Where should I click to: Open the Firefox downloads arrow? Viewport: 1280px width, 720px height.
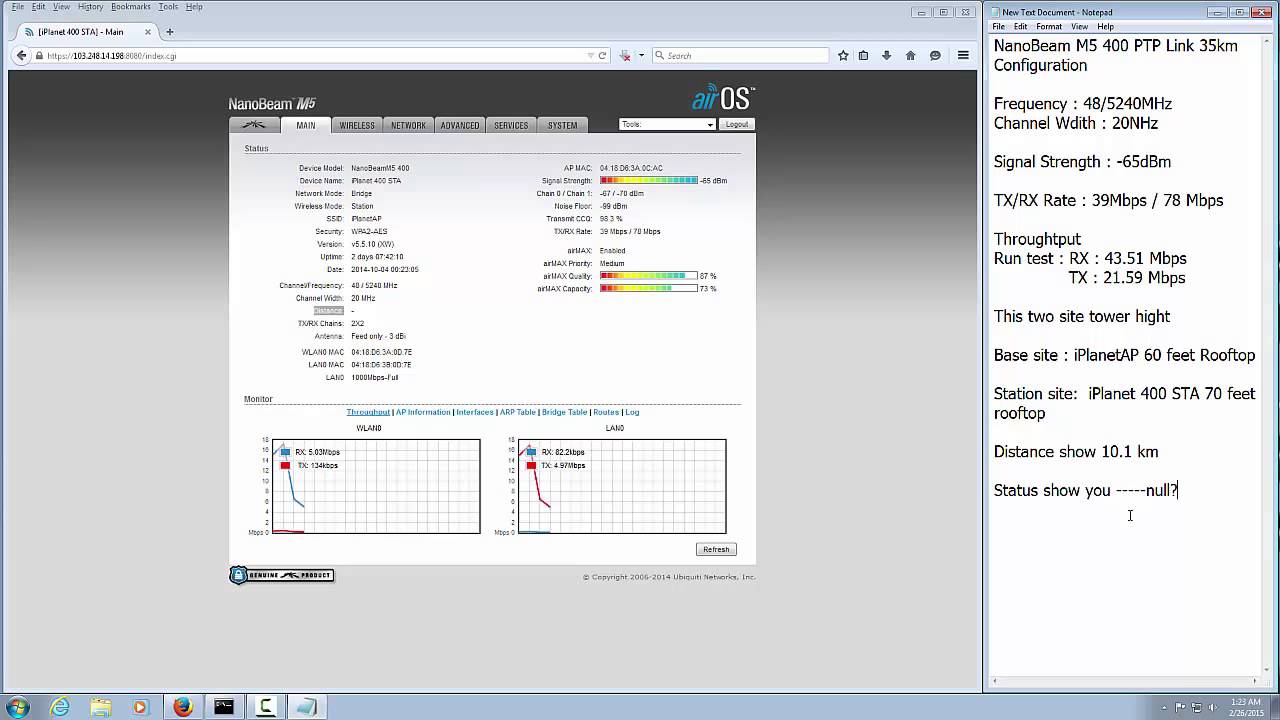point(886,56)
